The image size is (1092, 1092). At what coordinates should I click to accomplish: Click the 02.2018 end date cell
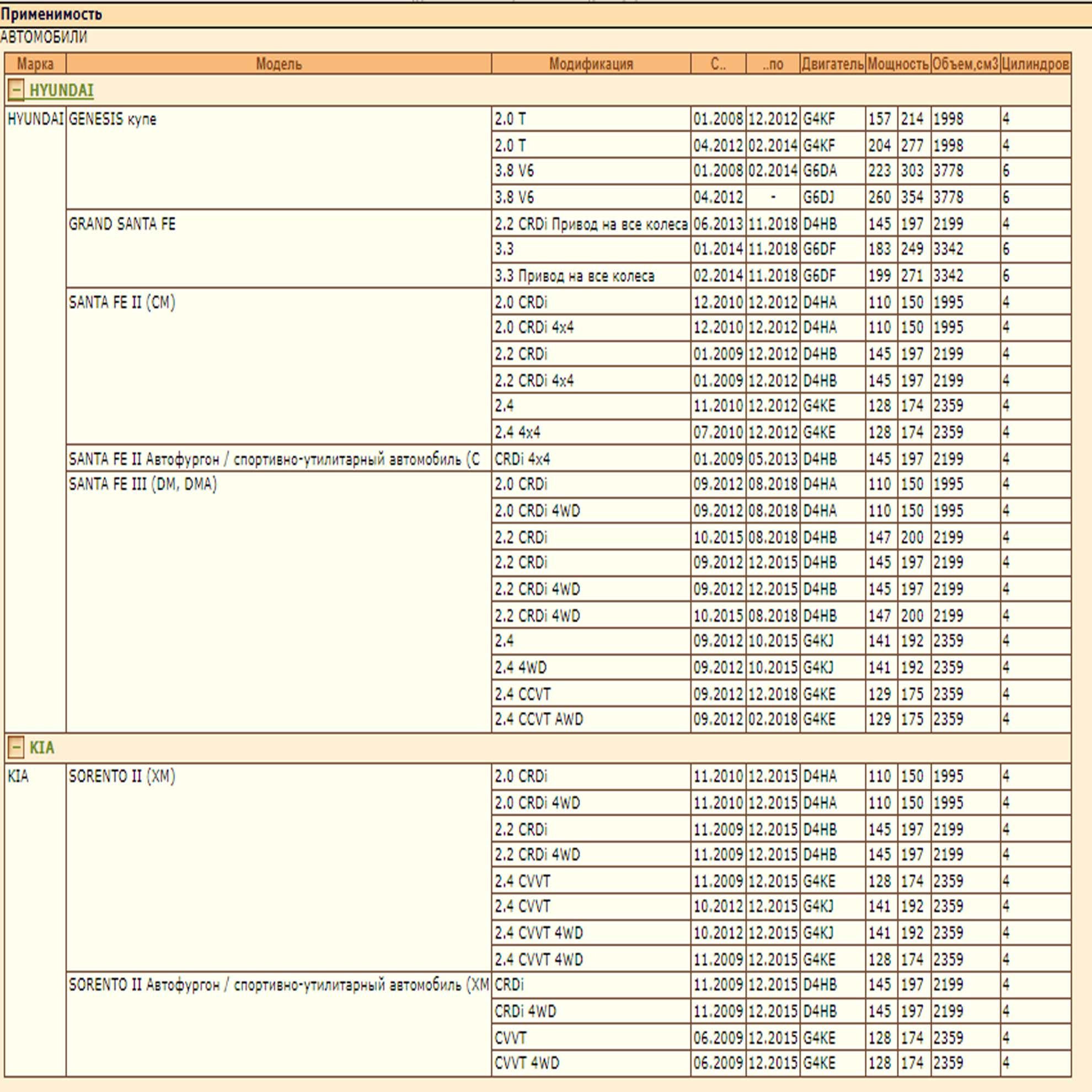pos(773,719)
